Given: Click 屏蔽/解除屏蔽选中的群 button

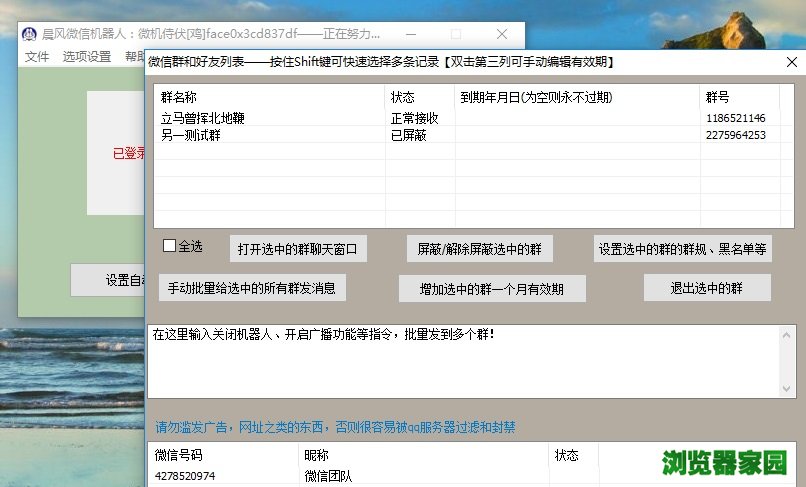Looking at the screenshot, I should (479, 249).
